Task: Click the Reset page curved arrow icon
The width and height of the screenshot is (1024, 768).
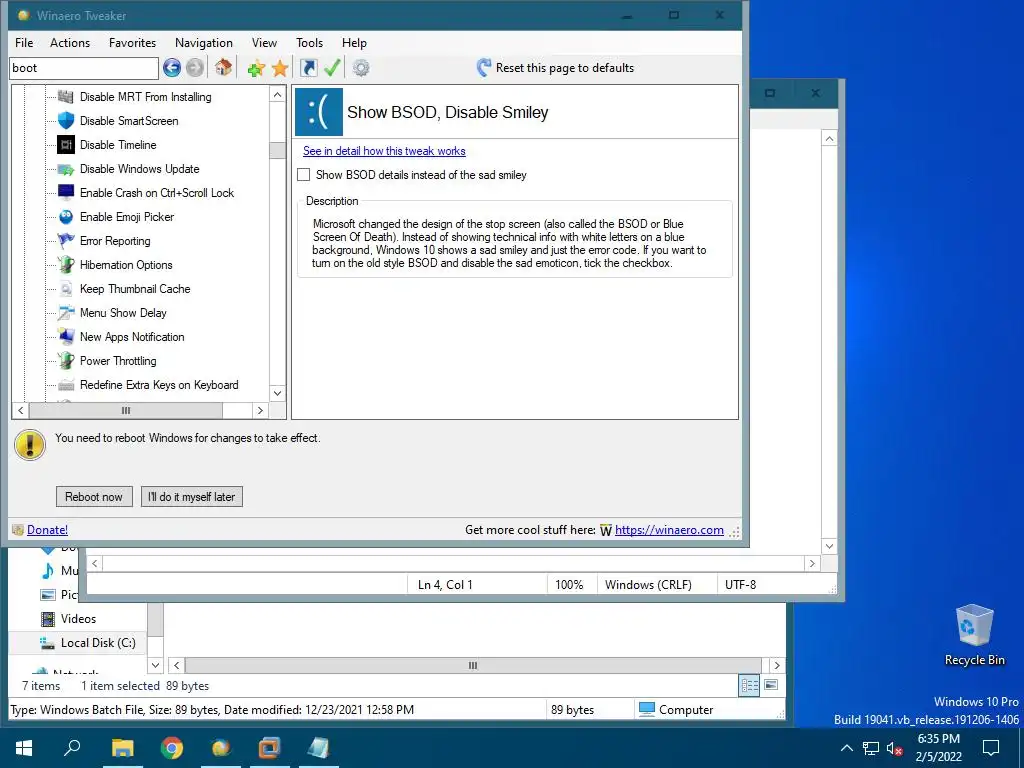Action: pyautogui.click(x=484, y=68)
